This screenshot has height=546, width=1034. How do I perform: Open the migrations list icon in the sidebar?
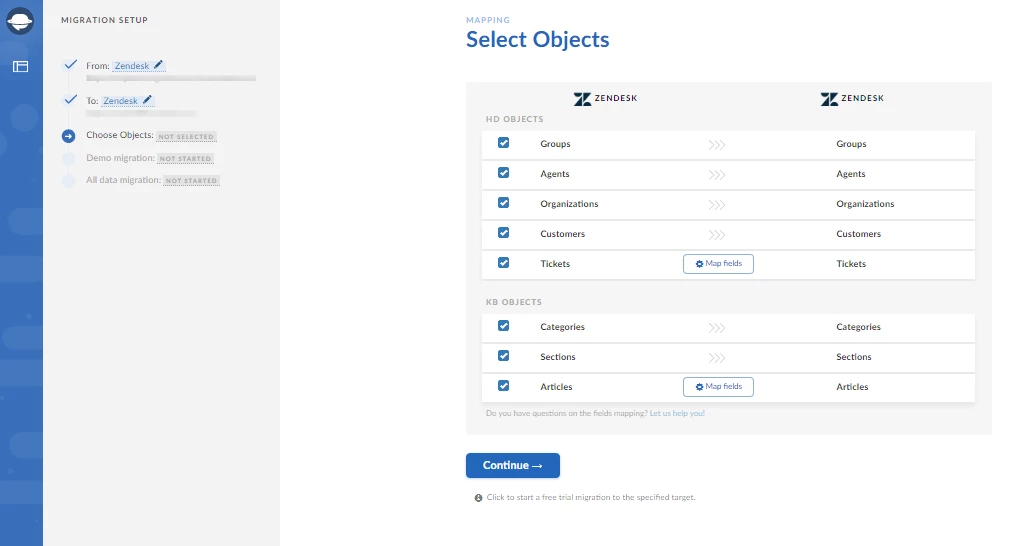pos(20,67)
